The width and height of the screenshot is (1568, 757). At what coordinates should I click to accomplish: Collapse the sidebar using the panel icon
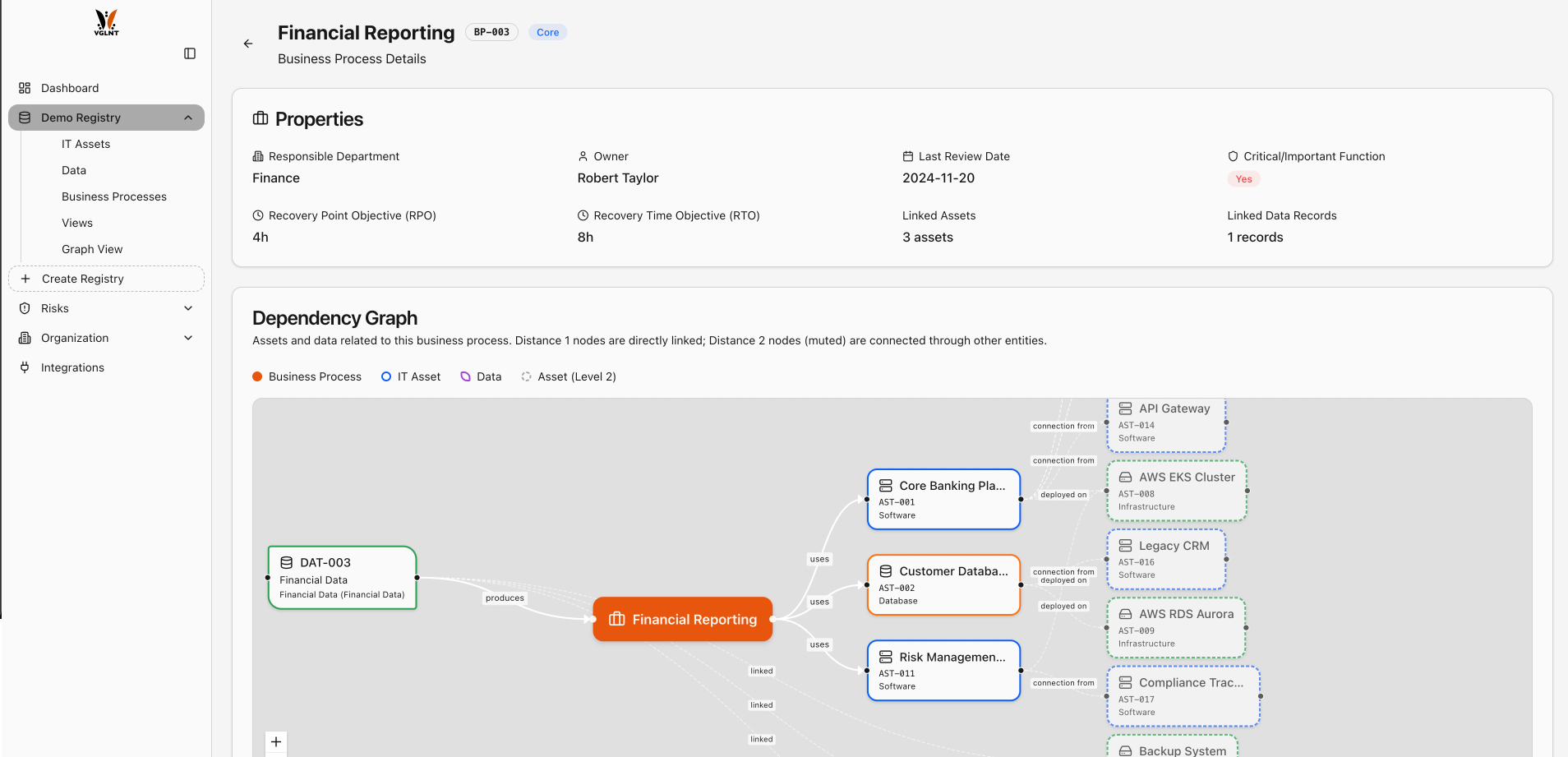pyautogui.click(x=190, y=53)
